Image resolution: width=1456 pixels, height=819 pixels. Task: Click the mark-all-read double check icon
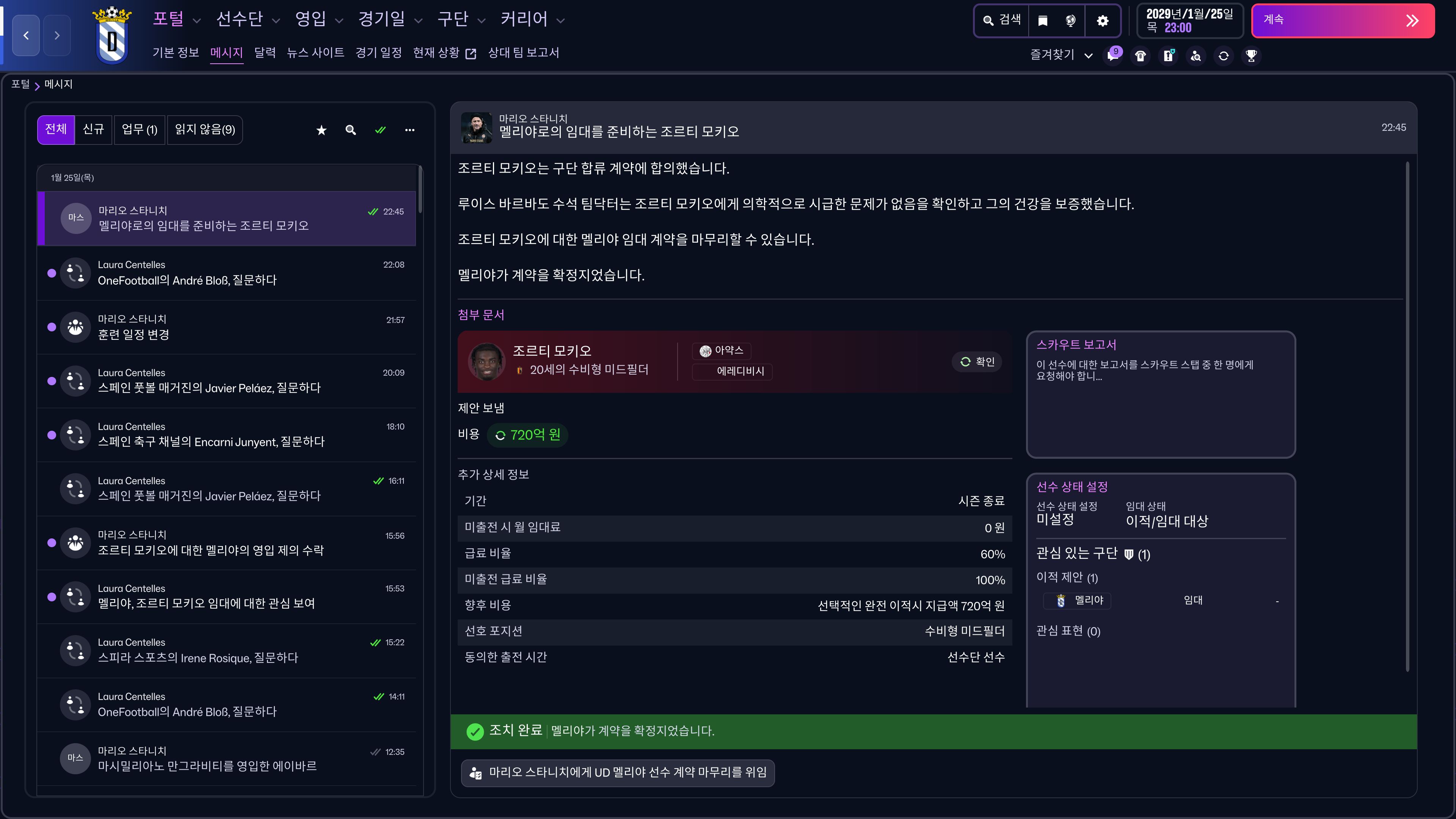(x=380, y=130)
